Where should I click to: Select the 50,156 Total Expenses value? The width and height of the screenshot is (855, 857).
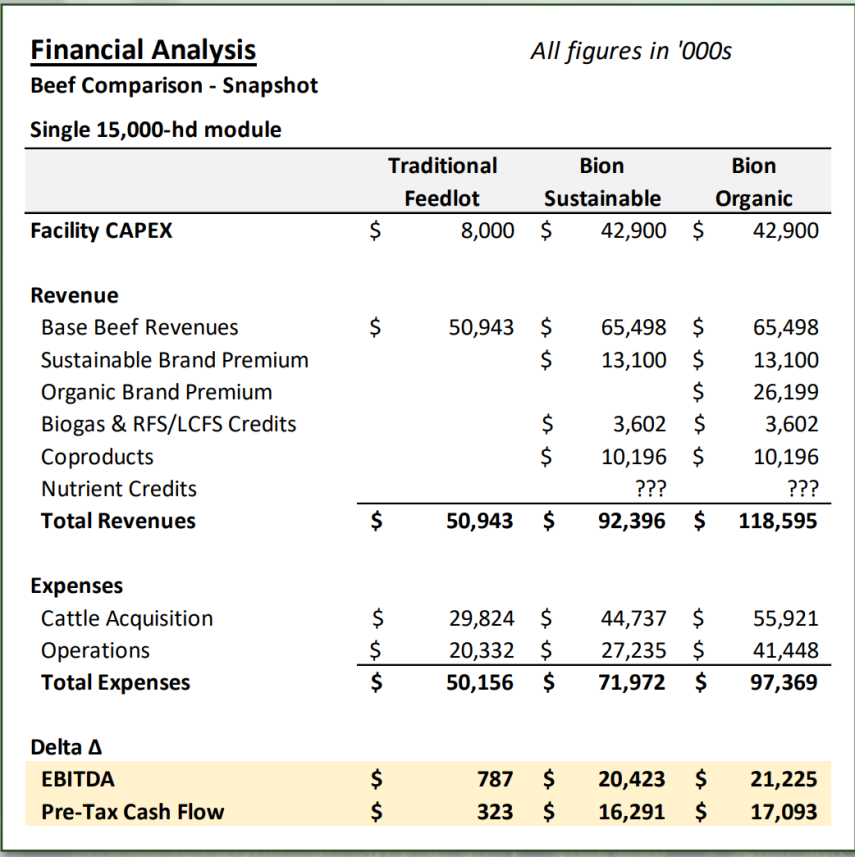point(479,683)
